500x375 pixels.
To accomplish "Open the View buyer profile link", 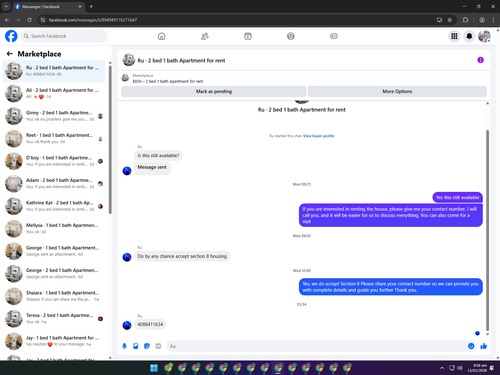I will click(318, 136).
